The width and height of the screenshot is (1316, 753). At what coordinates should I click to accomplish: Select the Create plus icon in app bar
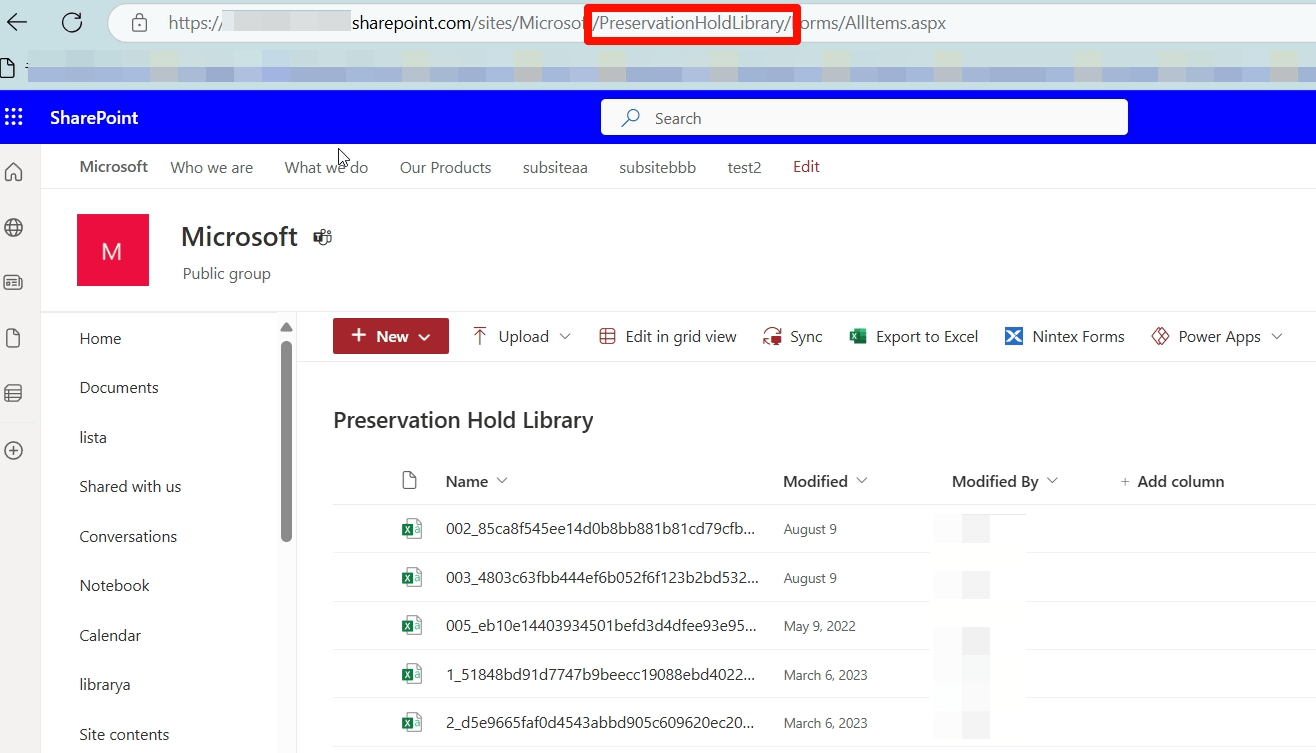[14, 450]
